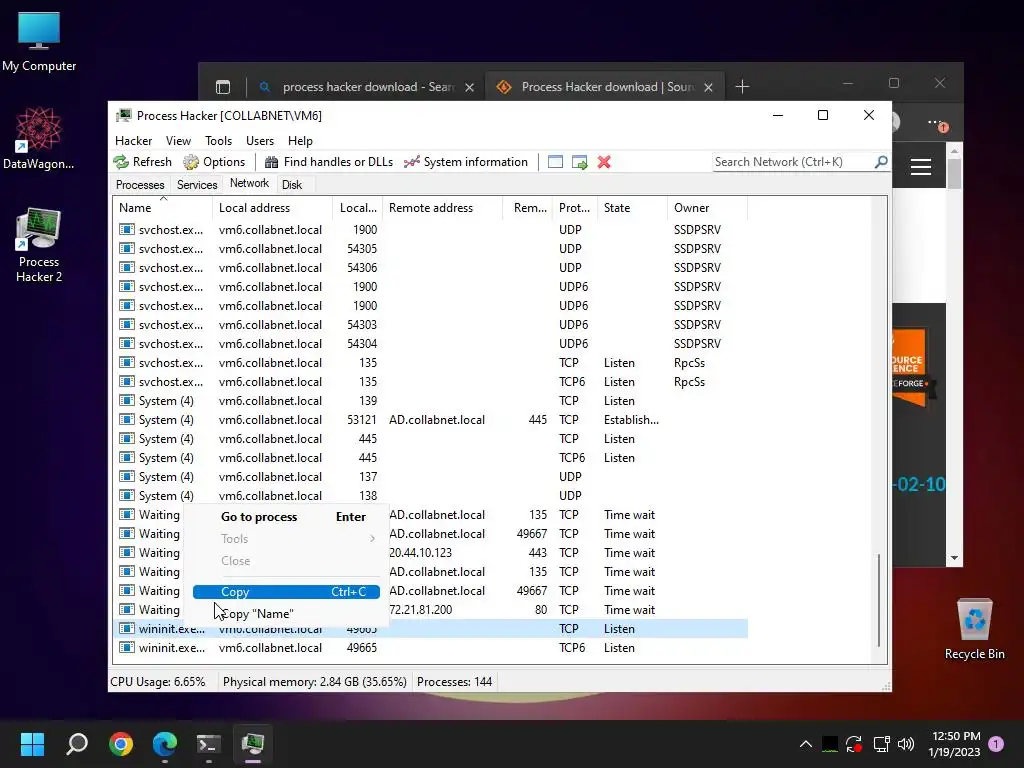Click the Windows Start button
The height and width of the screenshot is (768, 1024).
32,744
